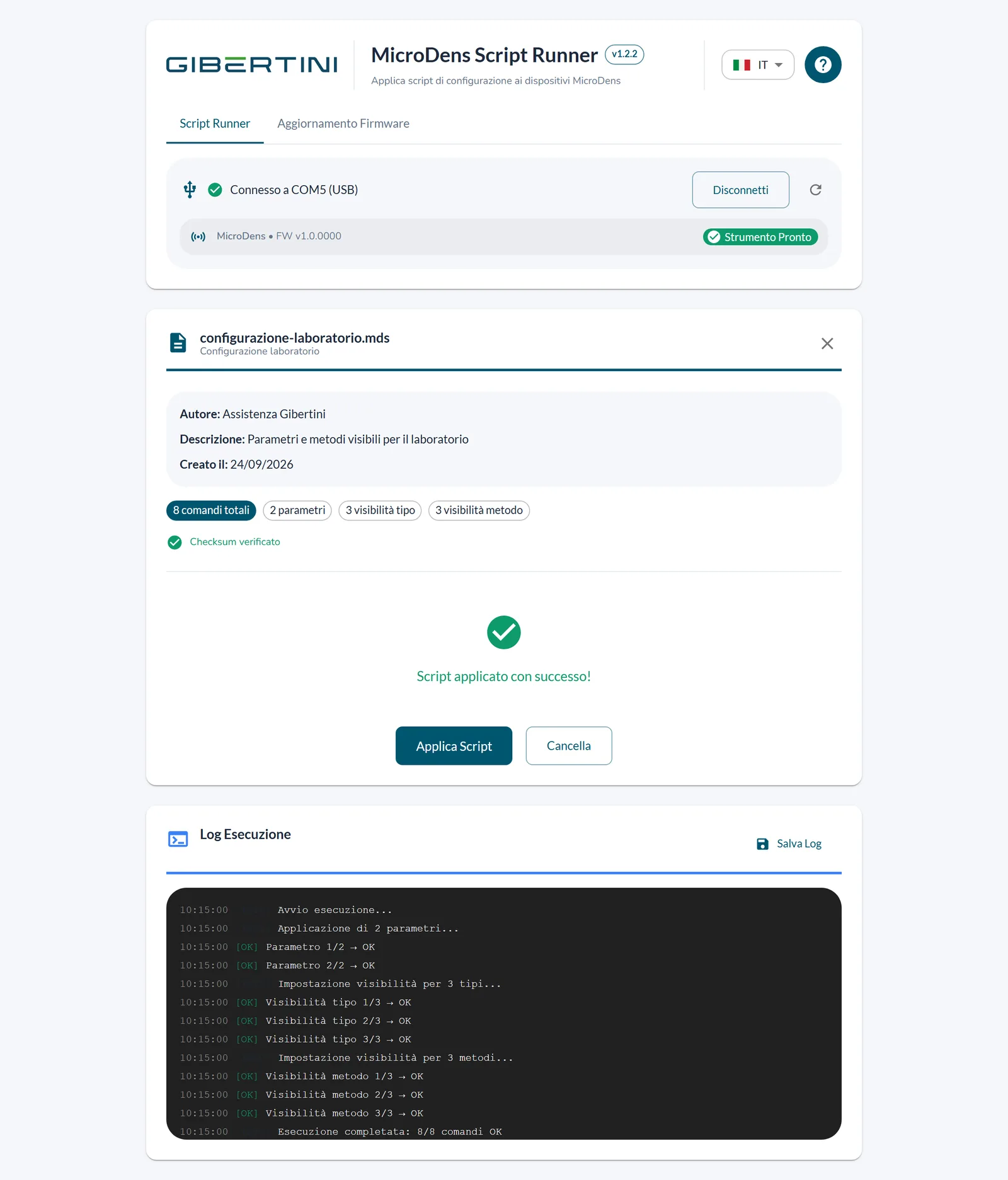
Task: Click the v1.2.2 version badge
Action: tap(624, 54)
